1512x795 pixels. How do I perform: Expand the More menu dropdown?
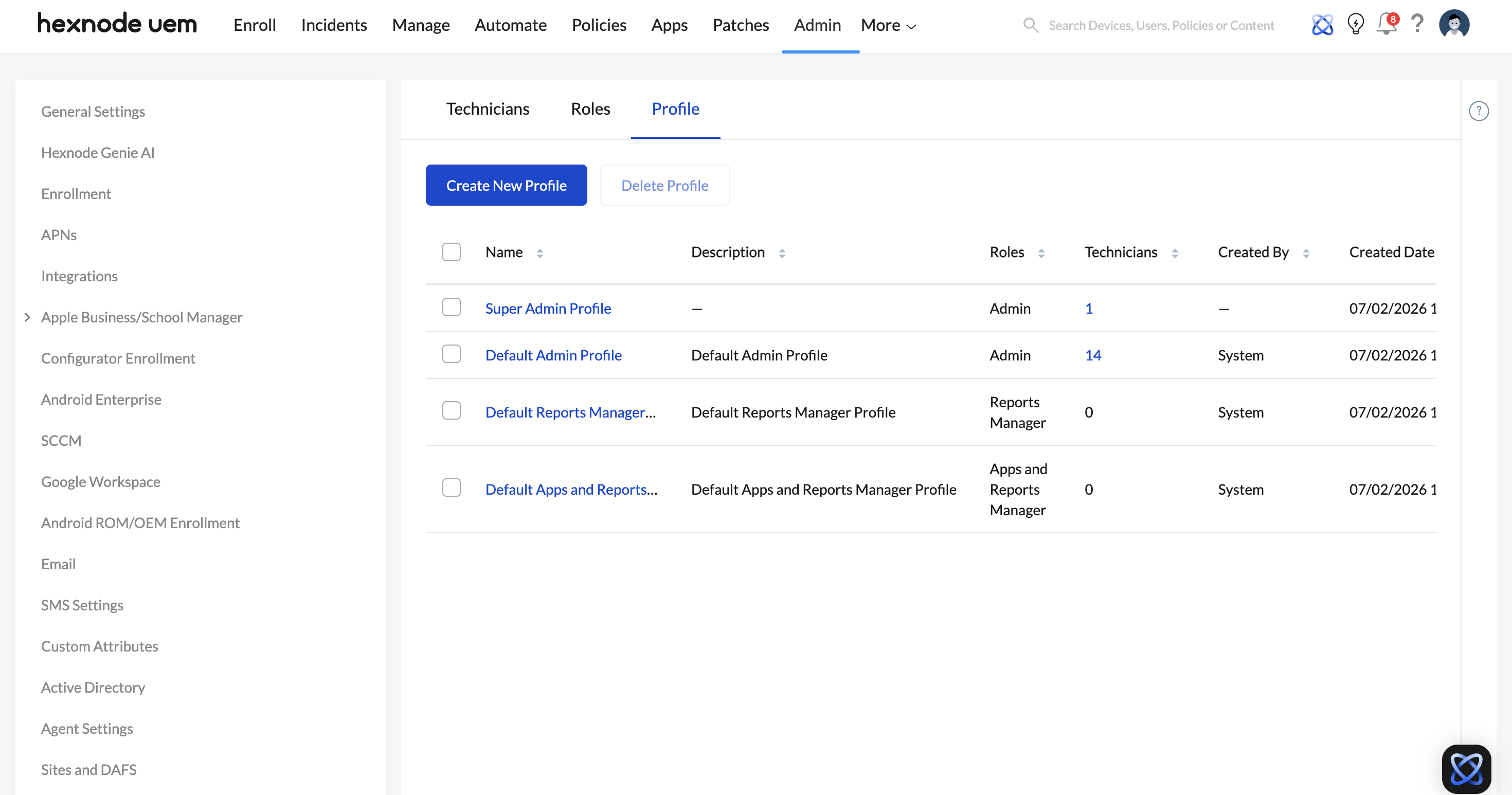click(x=888, y=25)
